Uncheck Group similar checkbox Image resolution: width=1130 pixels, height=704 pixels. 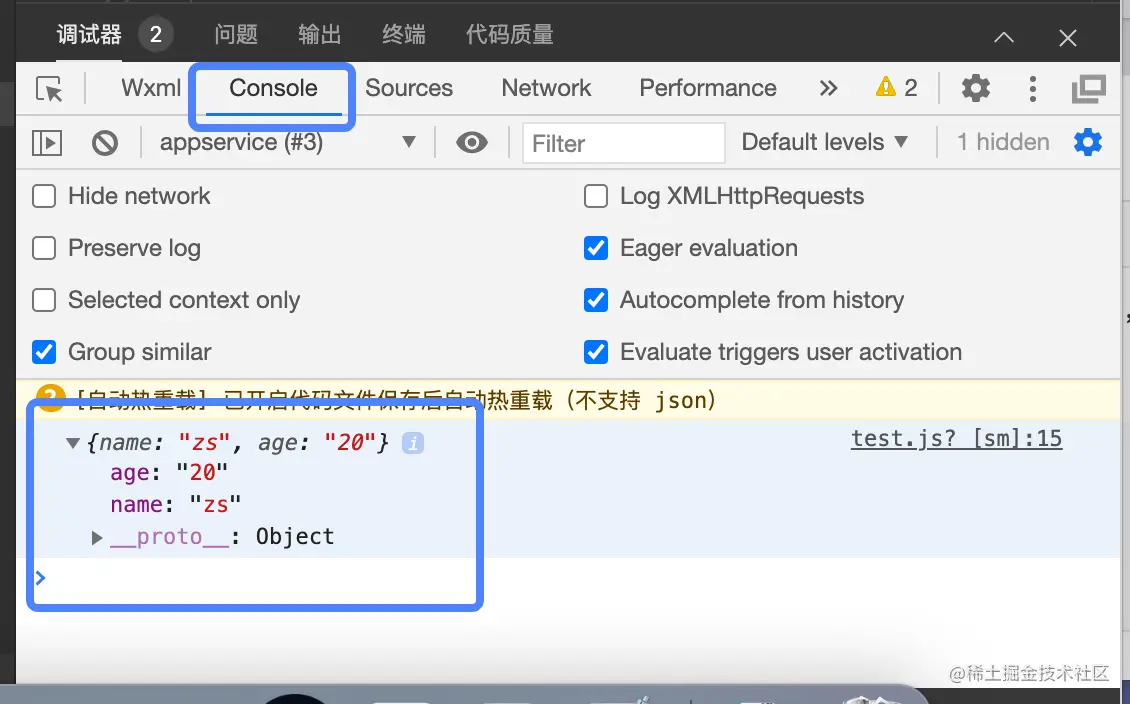(44, 352)
